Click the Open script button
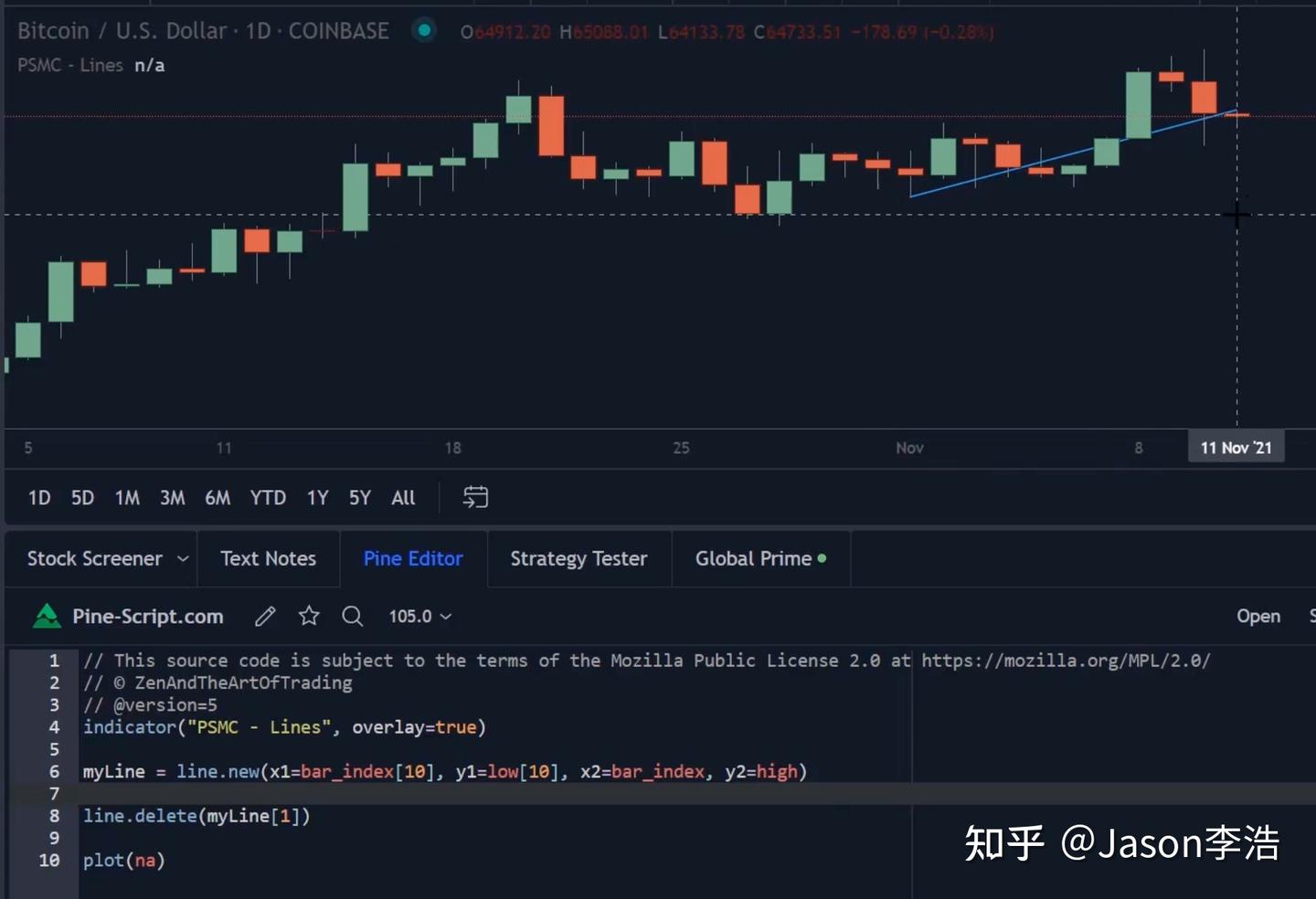The width and height of the screenshot is (1316, 899). coord(1258,617)
